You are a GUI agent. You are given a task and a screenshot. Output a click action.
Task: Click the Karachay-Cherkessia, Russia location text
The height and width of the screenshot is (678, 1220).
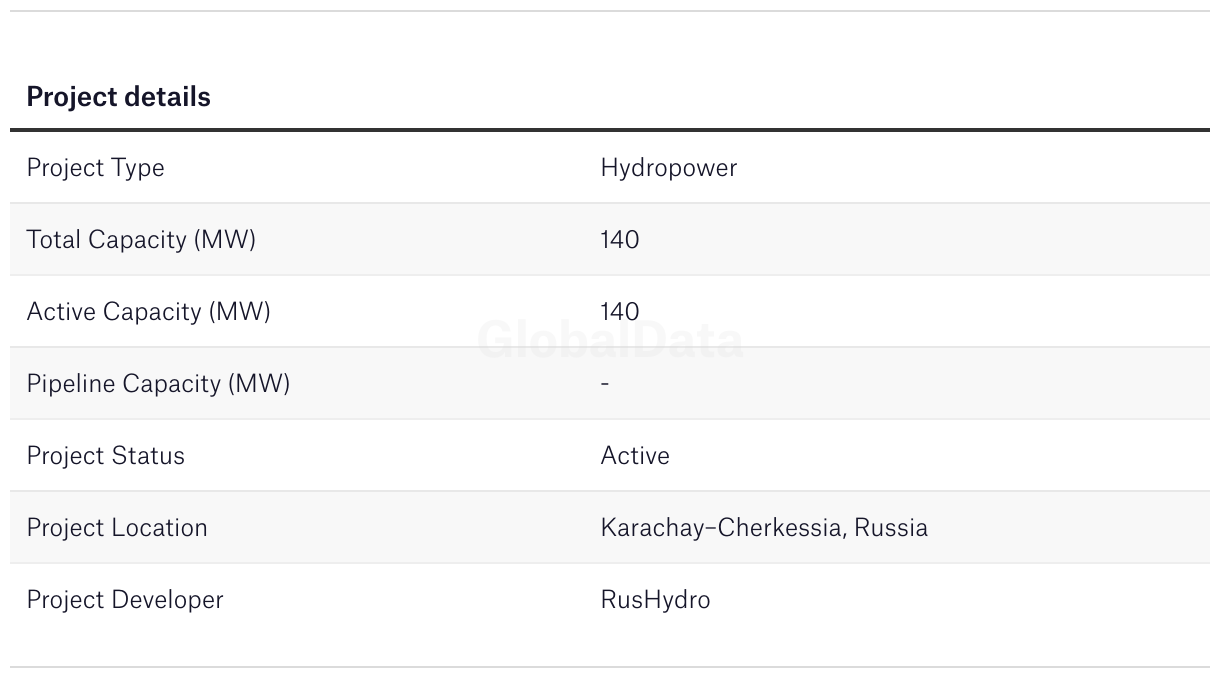[x=764, y=528]
